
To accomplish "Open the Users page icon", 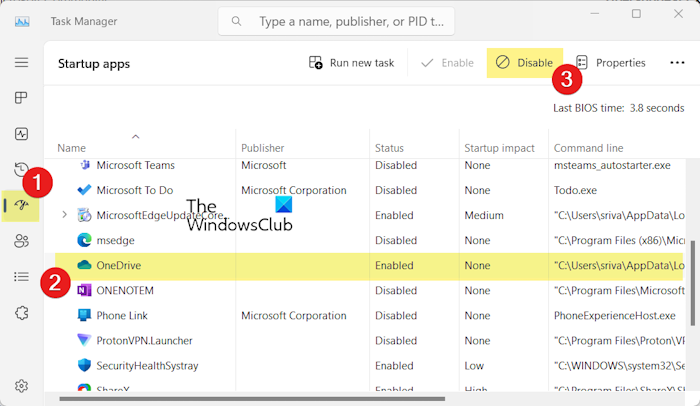I will click(21, 241).
